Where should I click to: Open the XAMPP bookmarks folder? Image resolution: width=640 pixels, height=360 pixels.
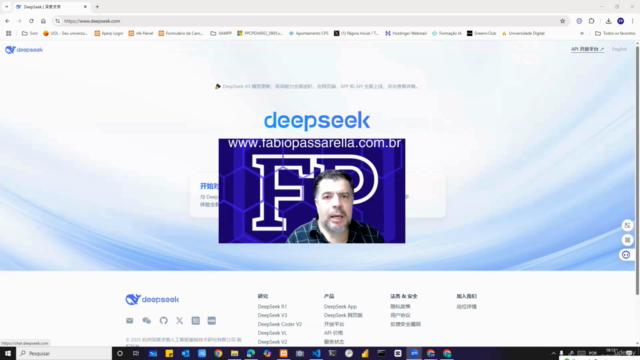click(221, 33)
